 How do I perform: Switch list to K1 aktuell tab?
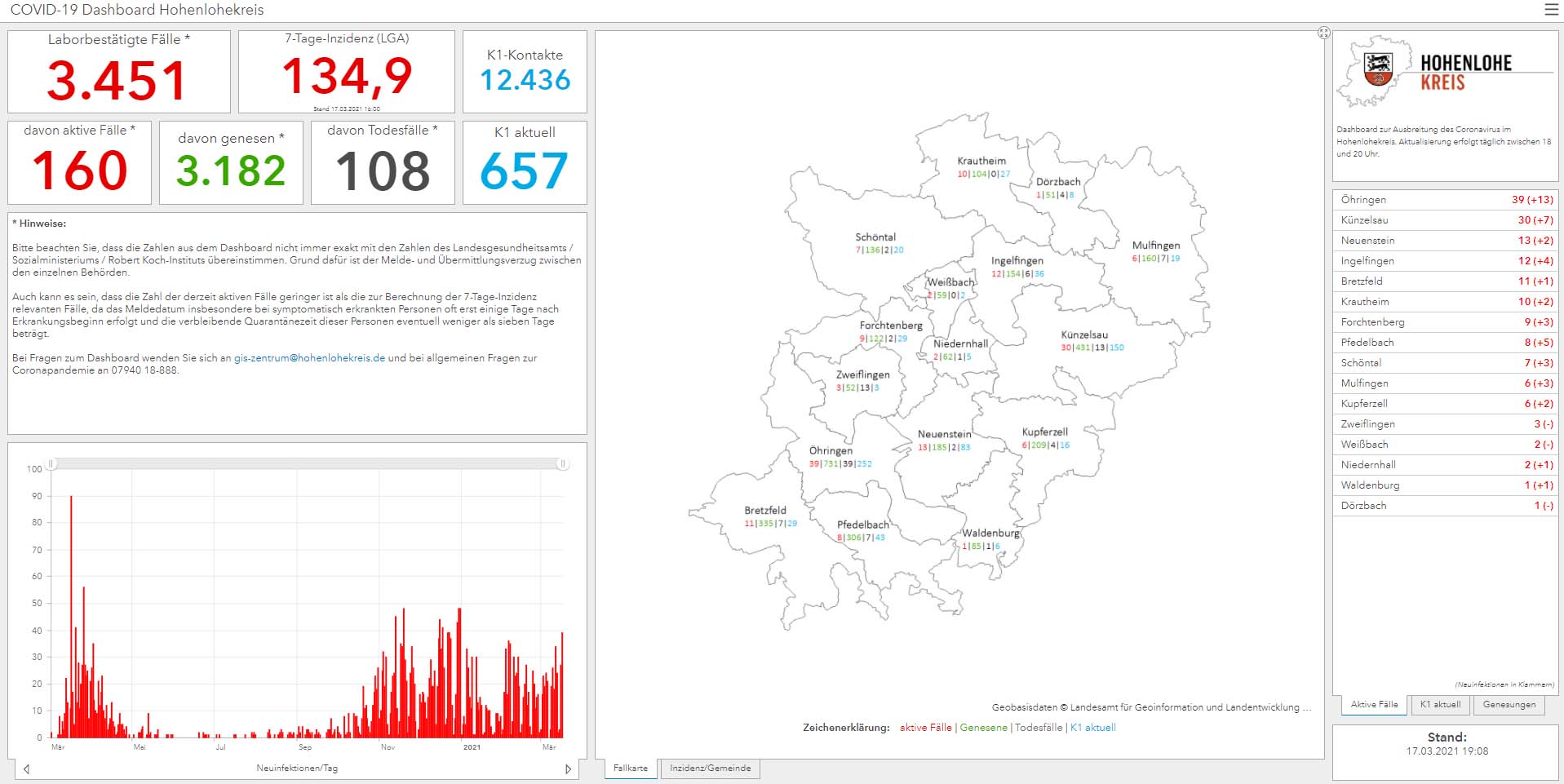click(1440, 705)
